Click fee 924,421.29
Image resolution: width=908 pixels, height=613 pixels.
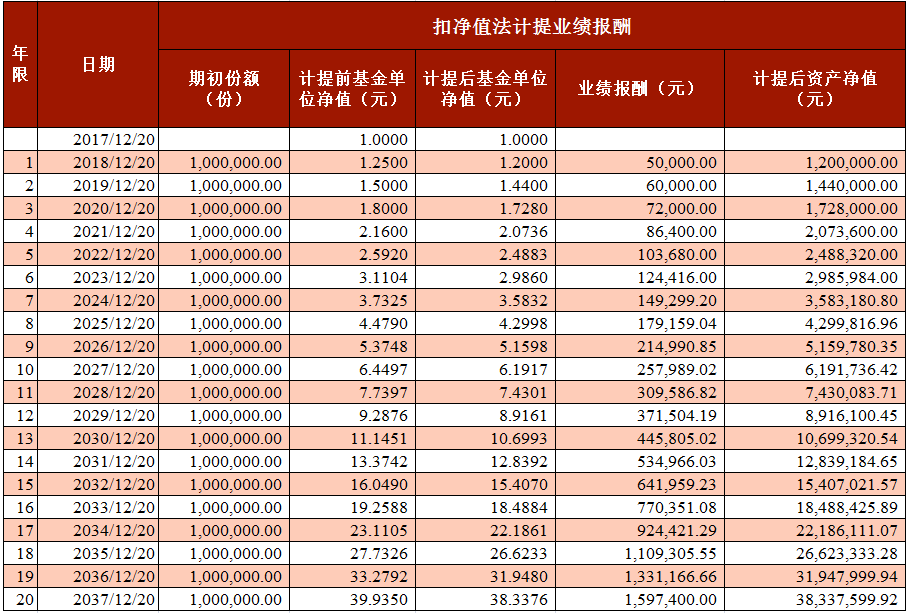click(639, 530)
